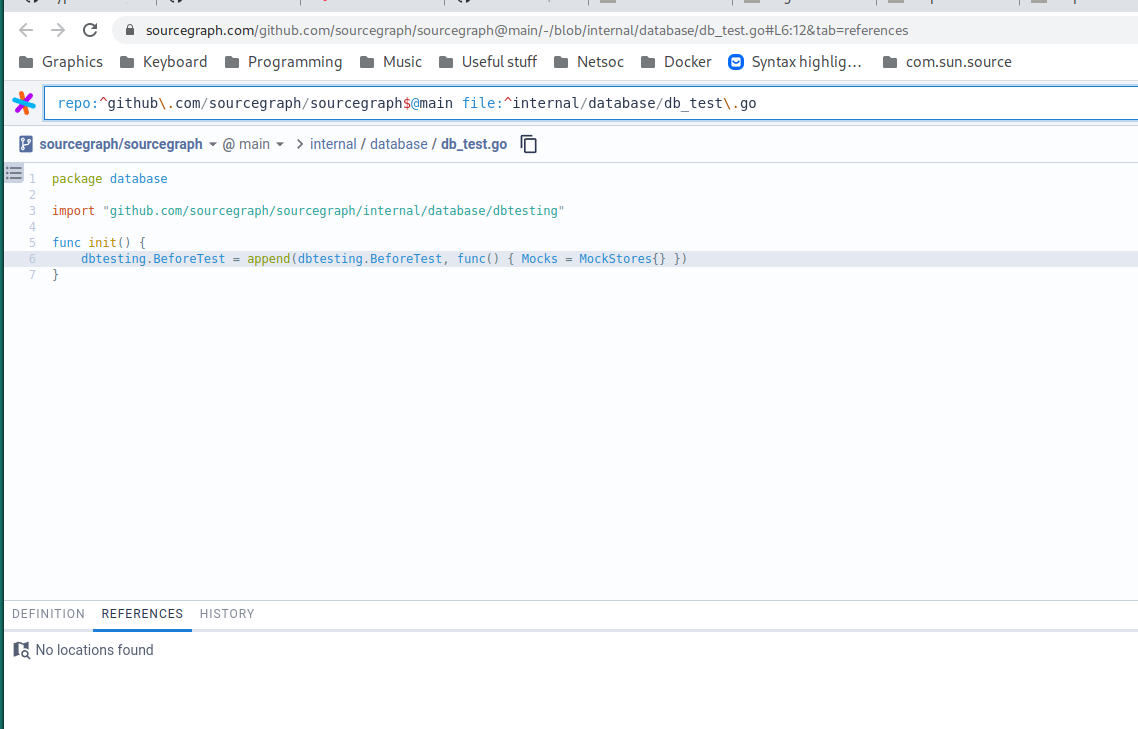Click the browser address bar URL
This screenshot has height=729, width=1138.
[527, 30]
